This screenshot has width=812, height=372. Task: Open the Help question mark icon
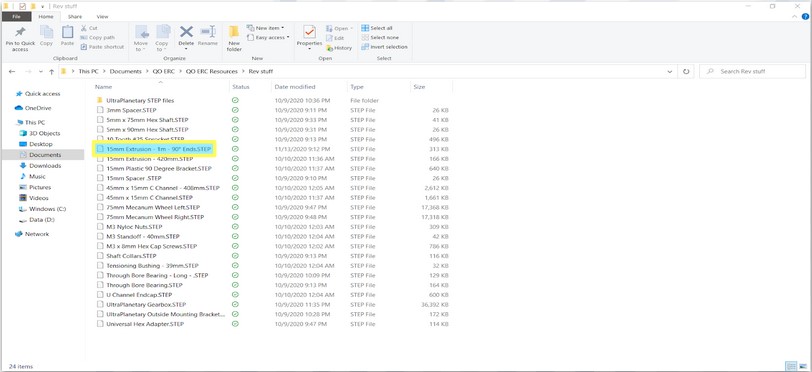[x=805, y=17]
